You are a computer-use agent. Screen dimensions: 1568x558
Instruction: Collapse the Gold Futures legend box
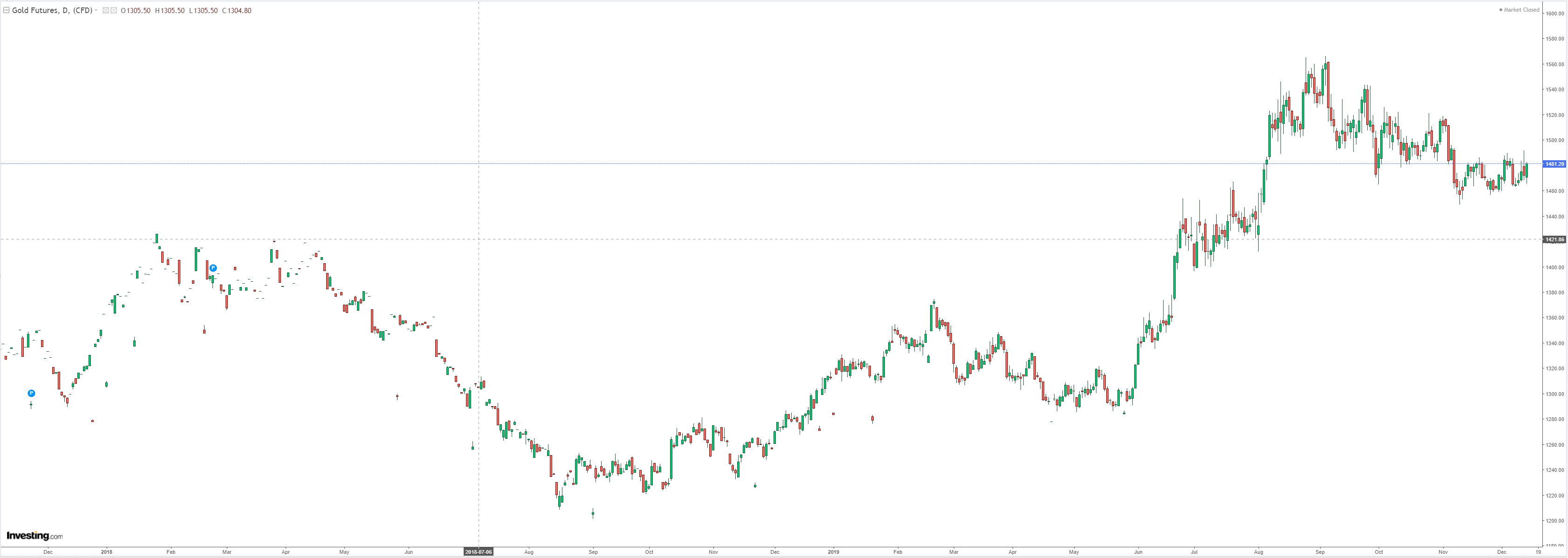6,10
